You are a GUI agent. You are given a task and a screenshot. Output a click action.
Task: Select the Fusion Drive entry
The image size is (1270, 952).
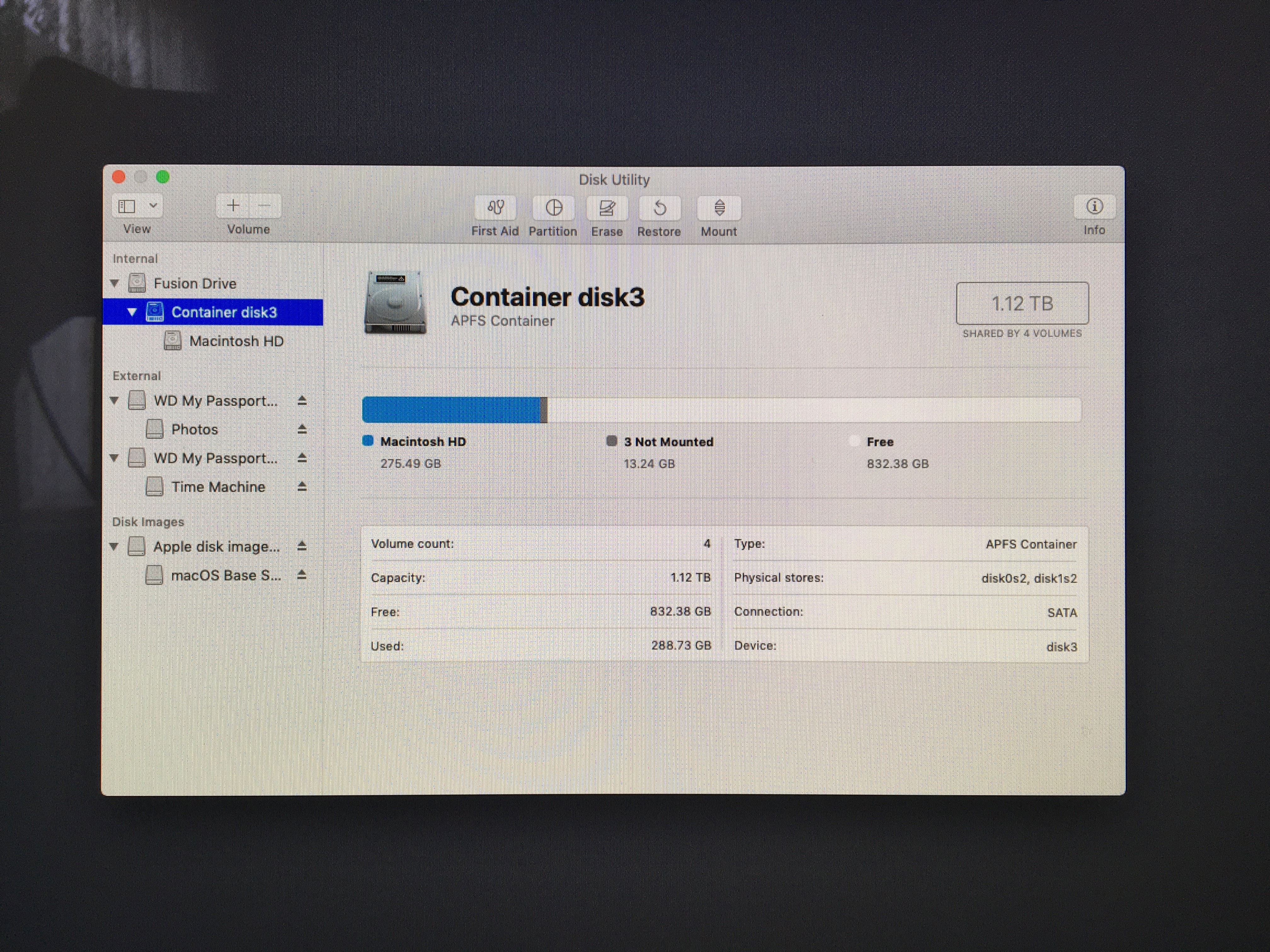195,283
